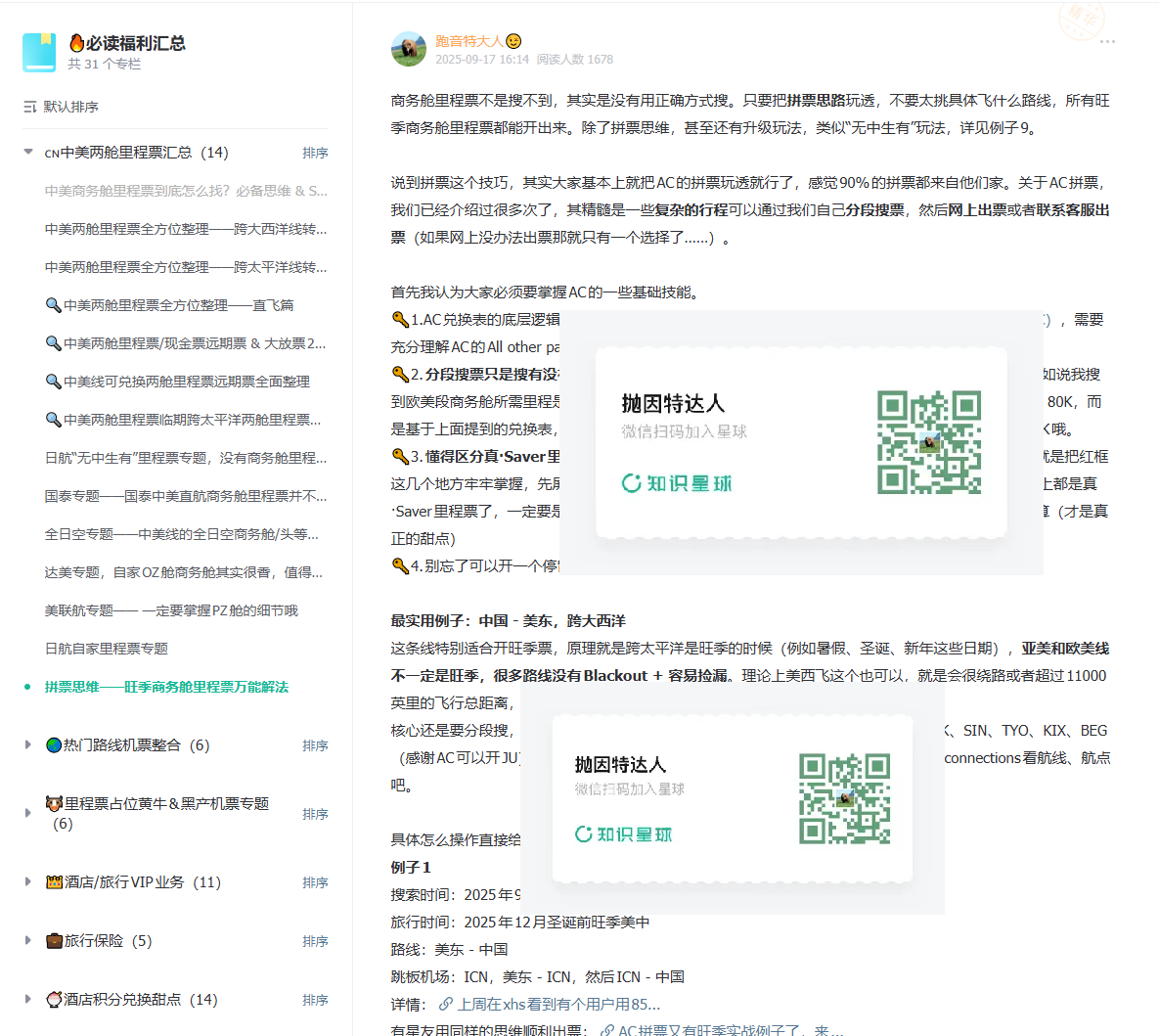Expand the 酒店/旅行VIP业务 section
Screen dimensions: 1159x1036
(x=28, y=881)
